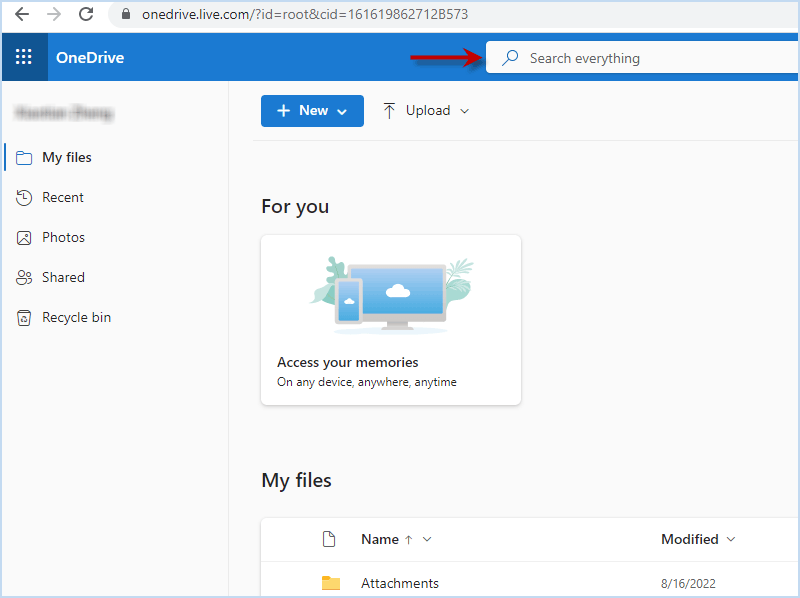Click the blurred account name in sidebar
Screen dimensions: 800x598
pyautogui.click(x=65, y=113)
